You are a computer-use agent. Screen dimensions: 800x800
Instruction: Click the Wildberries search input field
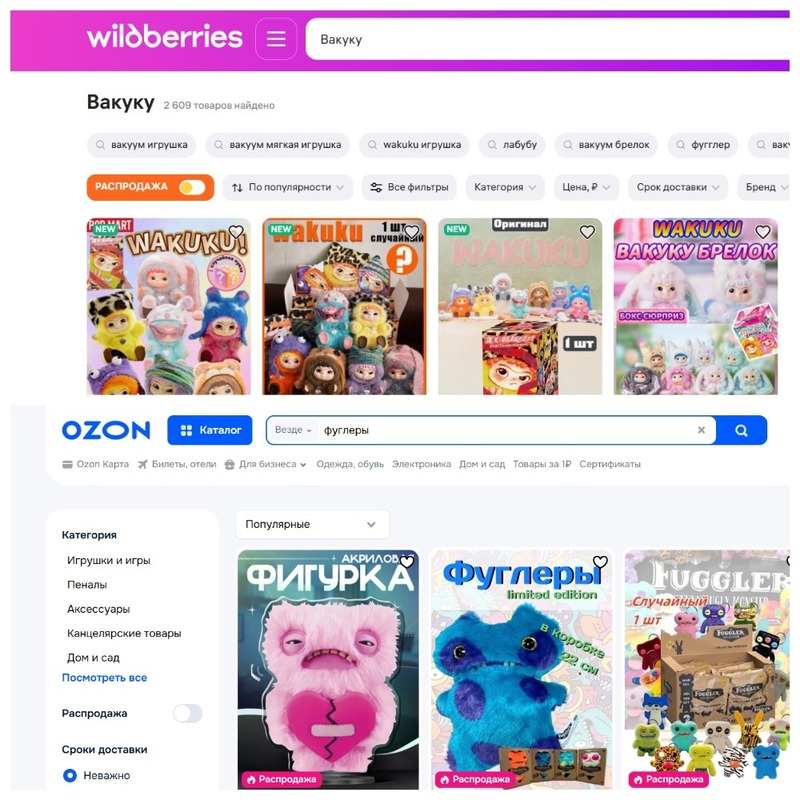click(x=547, y=39)
